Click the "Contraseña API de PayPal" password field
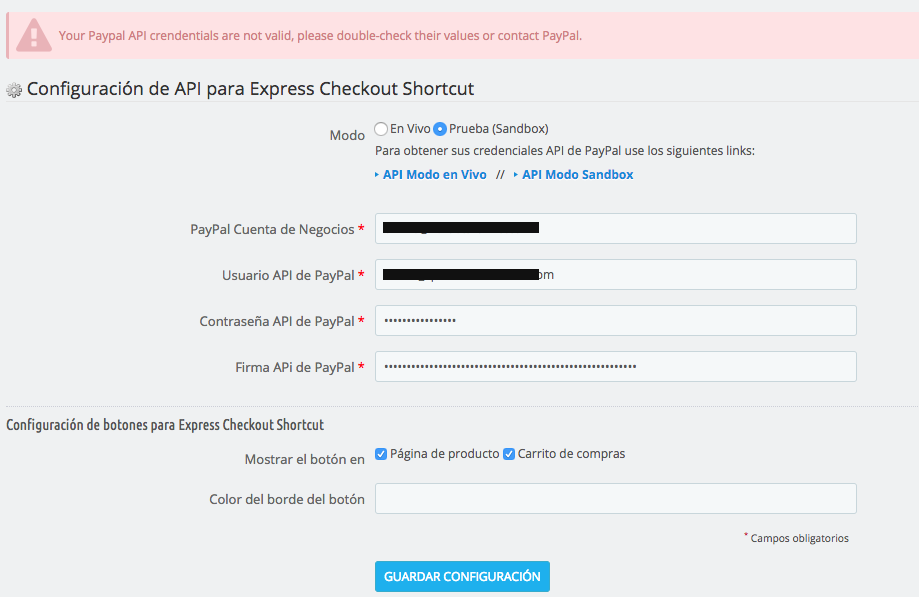919x597 pixels. (x=614, y=320)
